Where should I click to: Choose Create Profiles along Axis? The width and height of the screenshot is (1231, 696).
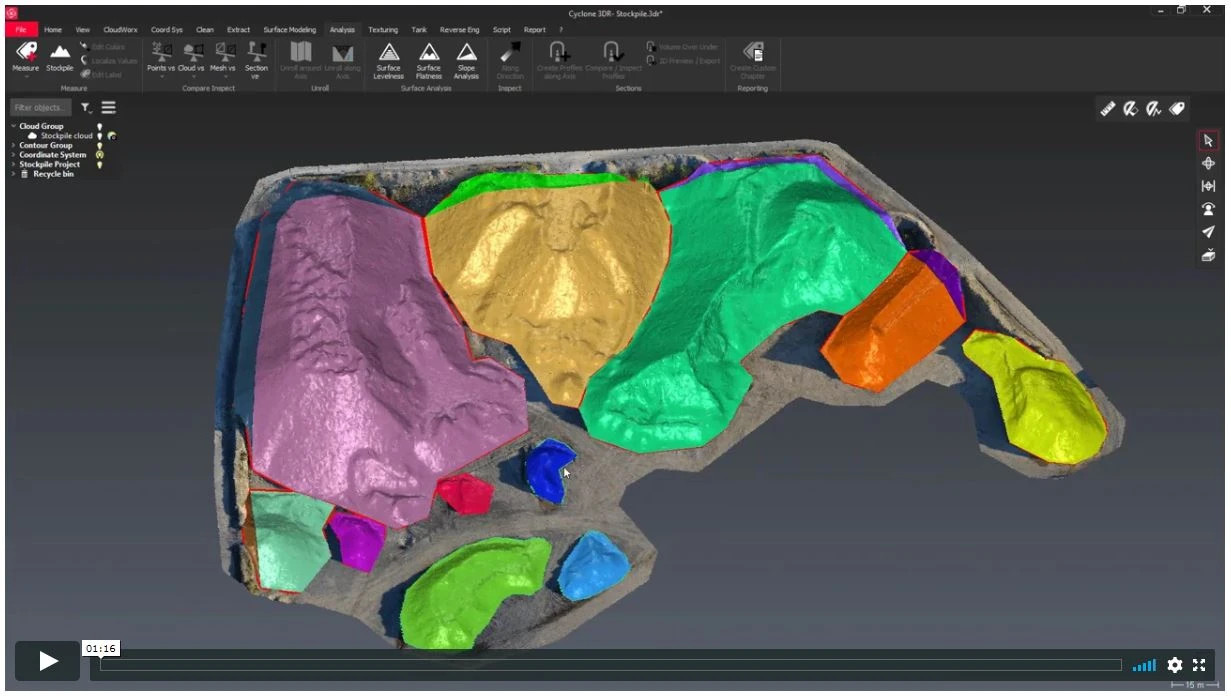point(559,60)
